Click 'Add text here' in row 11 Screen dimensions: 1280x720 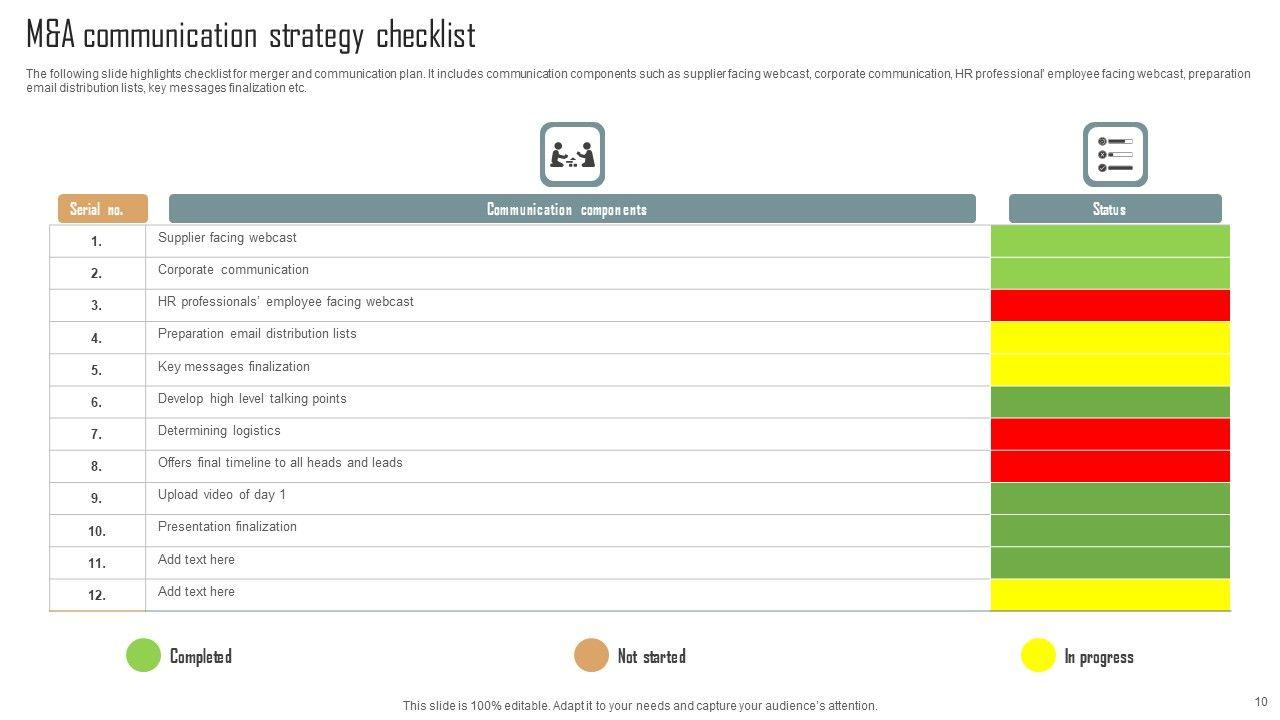(196, 560)
